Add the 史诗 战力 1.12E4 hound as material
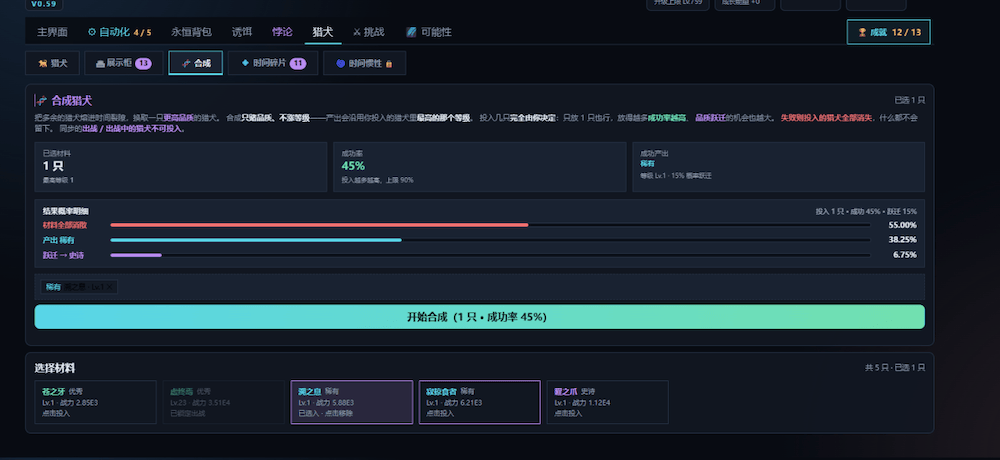Viewport: 1000px width, 460px height. pyautogui.click(x=608, y=402)
